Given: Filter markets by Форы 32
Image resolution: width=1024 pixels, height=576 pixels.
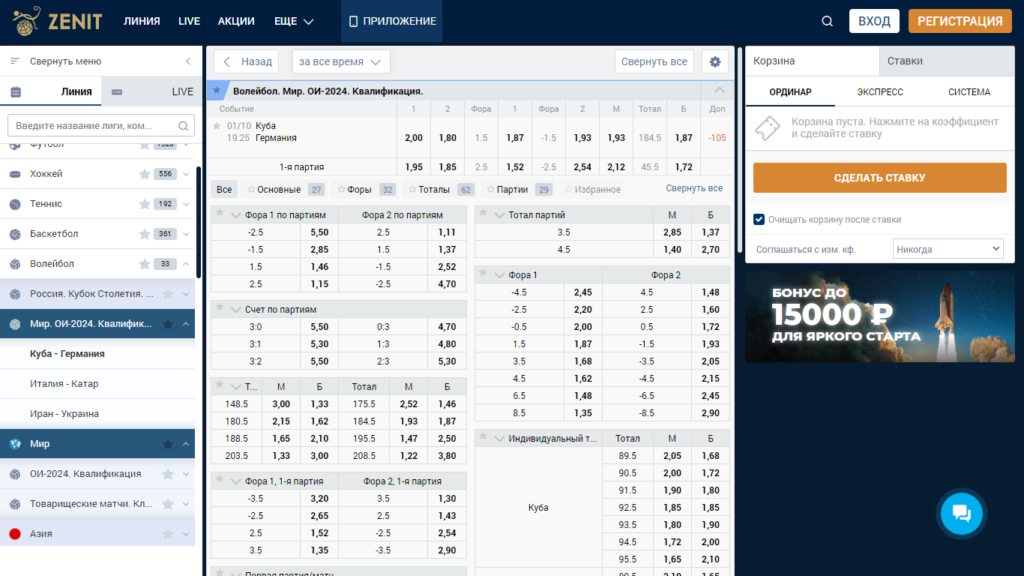Looking at the screenshot, I should pyautogui.click(x=366, y=189).
